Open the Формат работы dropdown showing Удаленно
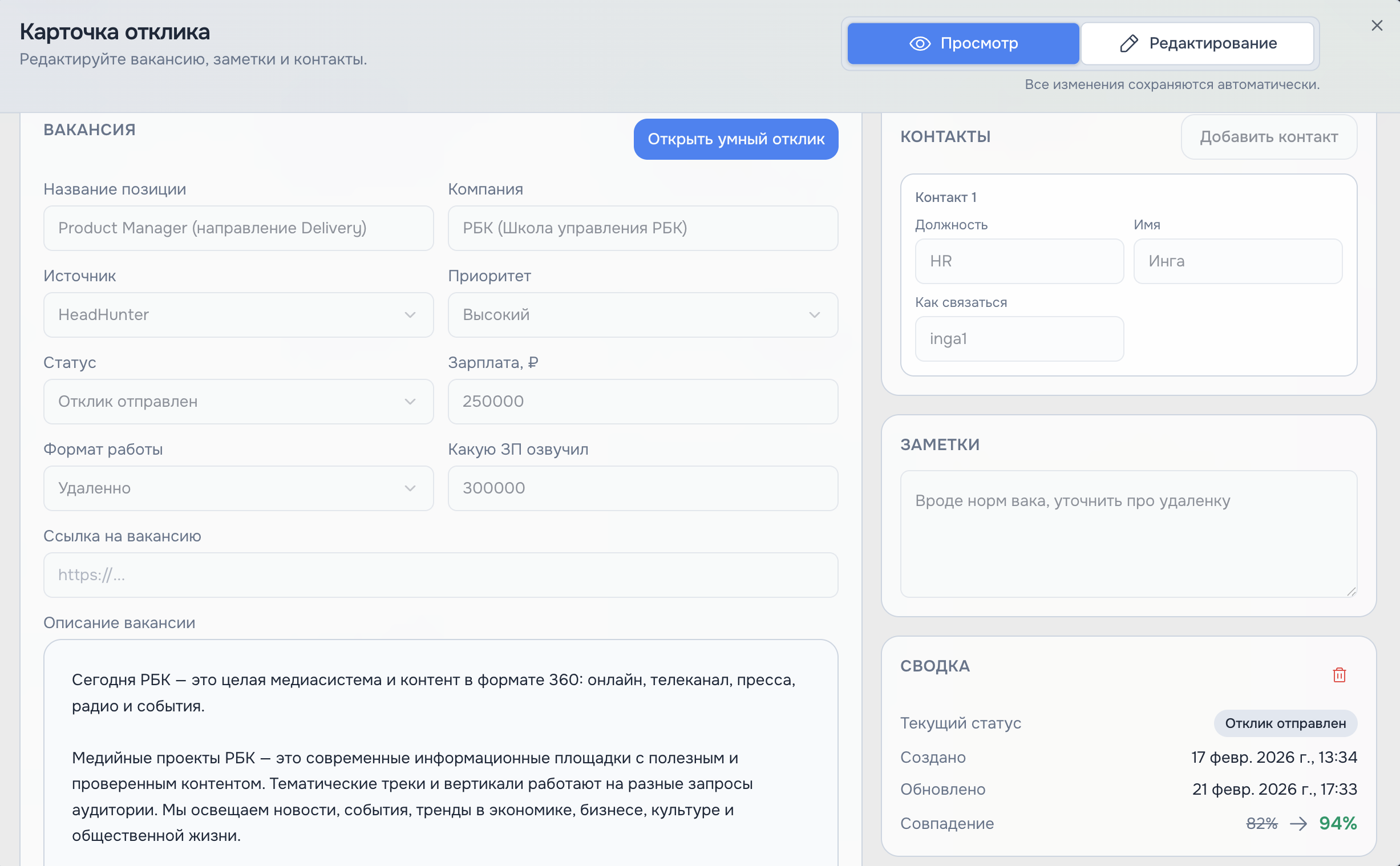This screenshot has height=866, width=1400. tap(238, 488)
